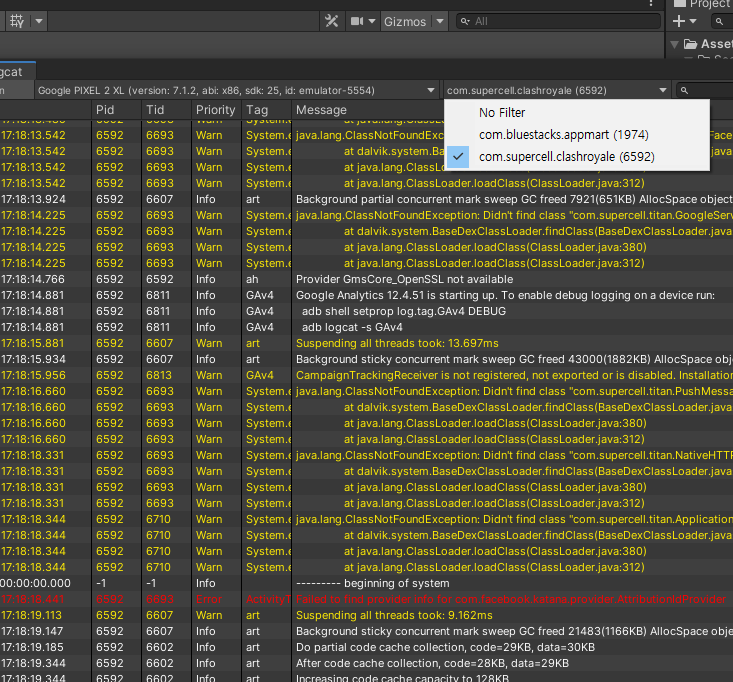Open the camera settings dropdown arrow
This screenshot has width=733, height=682.
click(x=372, y=22)
